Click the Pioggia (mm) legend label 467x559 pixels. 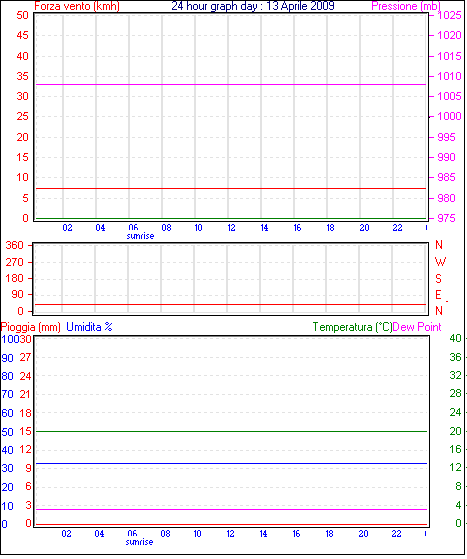tap(31, 327)
